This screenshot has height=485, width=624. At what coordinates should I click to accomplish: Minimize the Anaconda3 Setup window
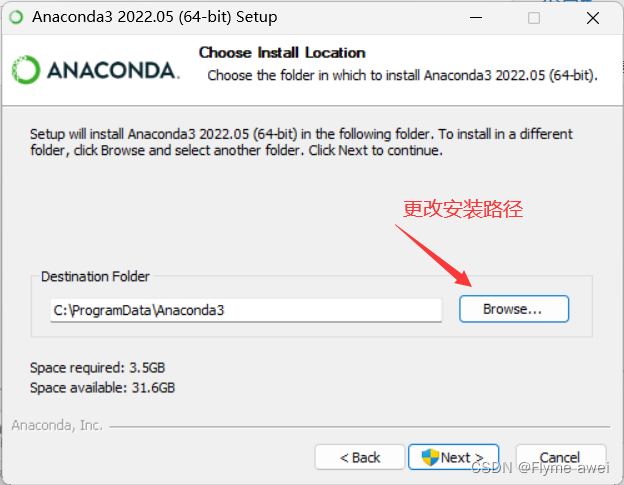476,18
